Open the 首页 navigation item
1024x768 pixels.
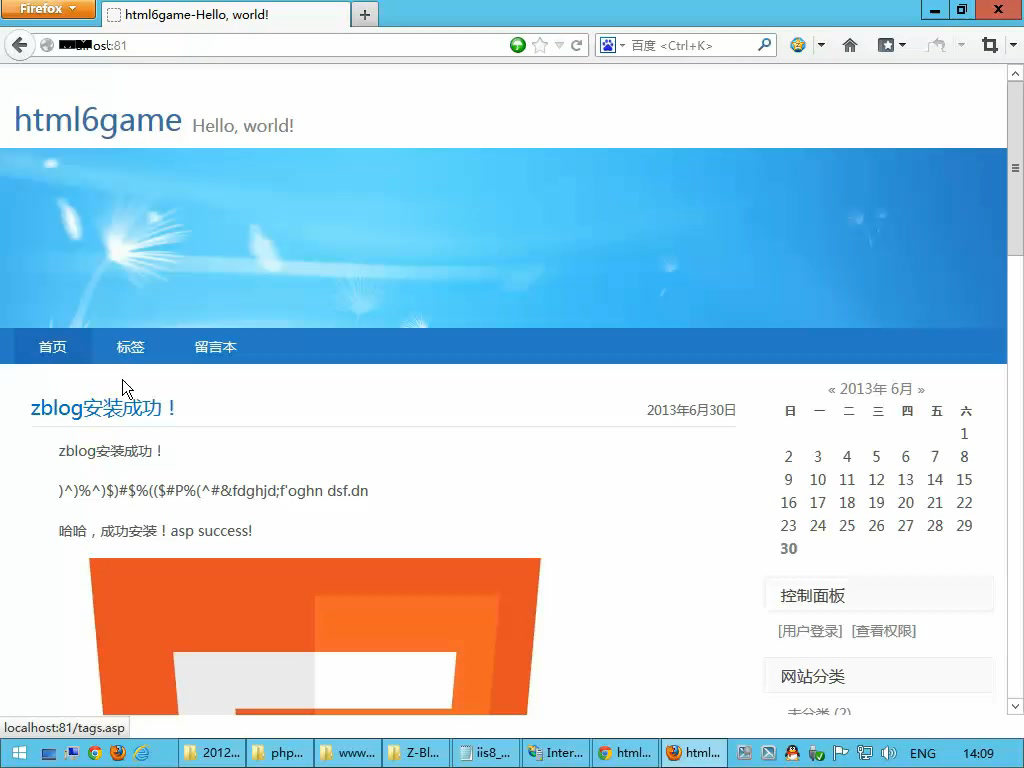(x=52, y=347)
